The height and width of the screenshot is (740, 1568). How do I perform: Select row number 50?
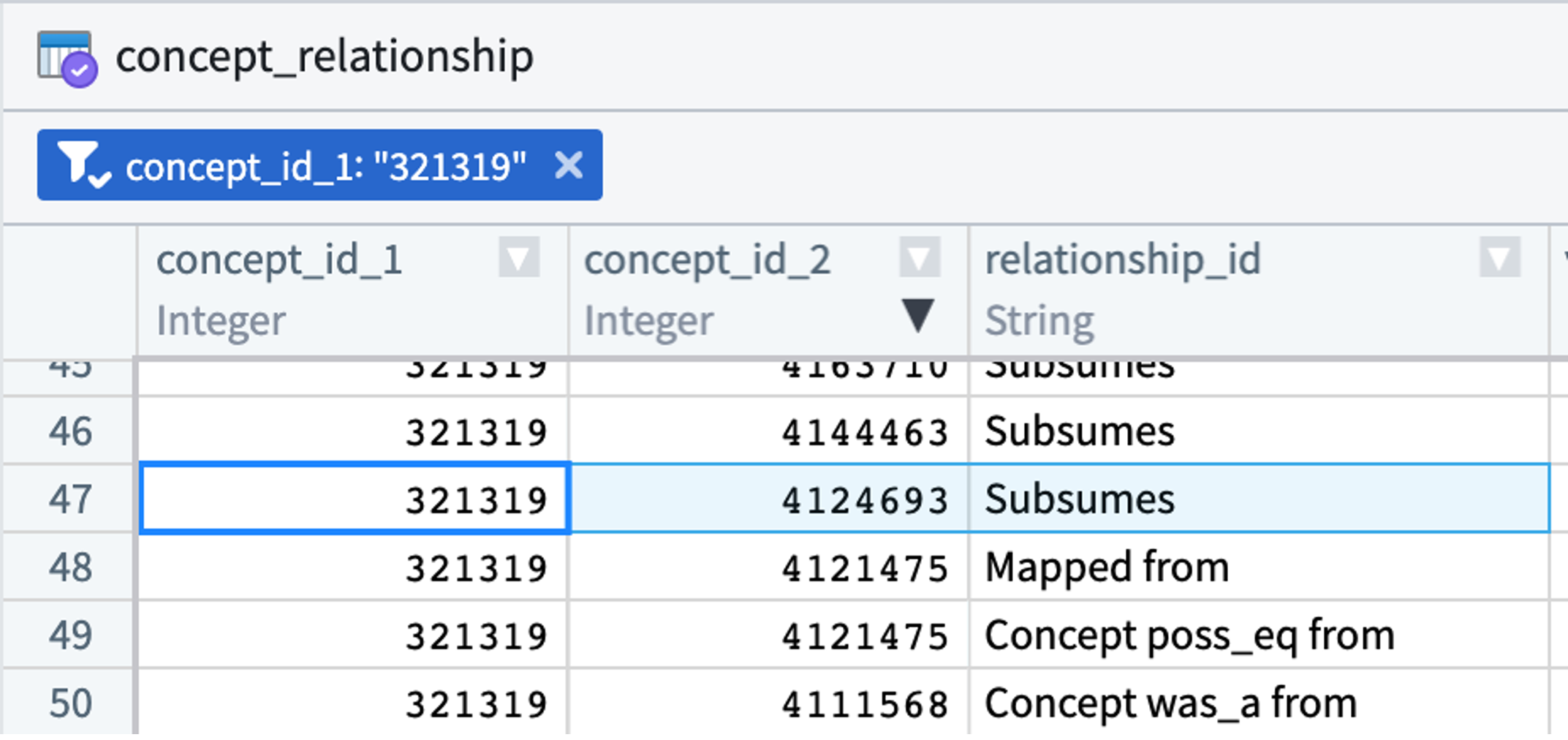click(x=70, y=703)
